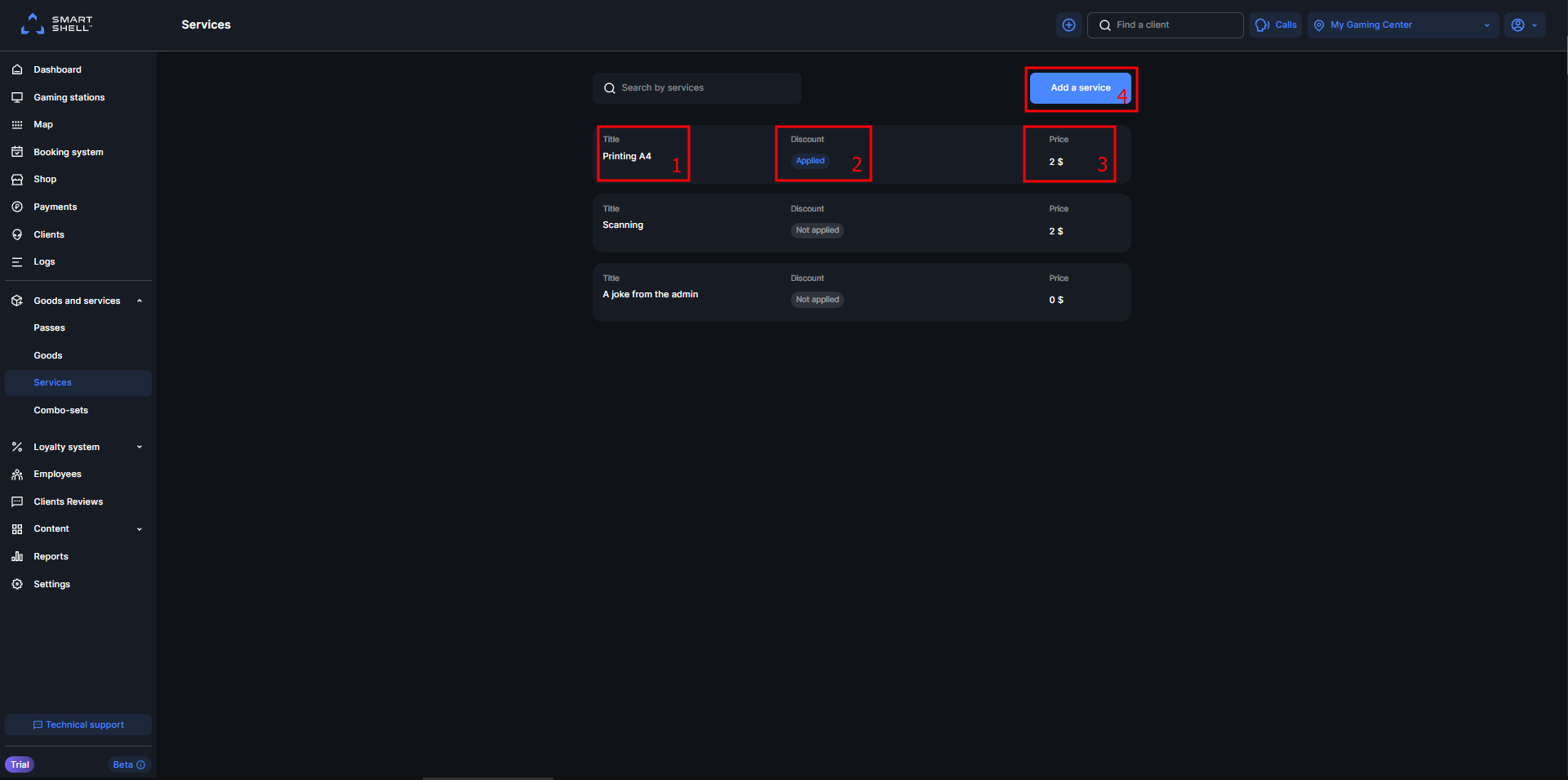This screenshot has width=1568, height=780.
Task: Open the Calls panel
Action: 1276,25
